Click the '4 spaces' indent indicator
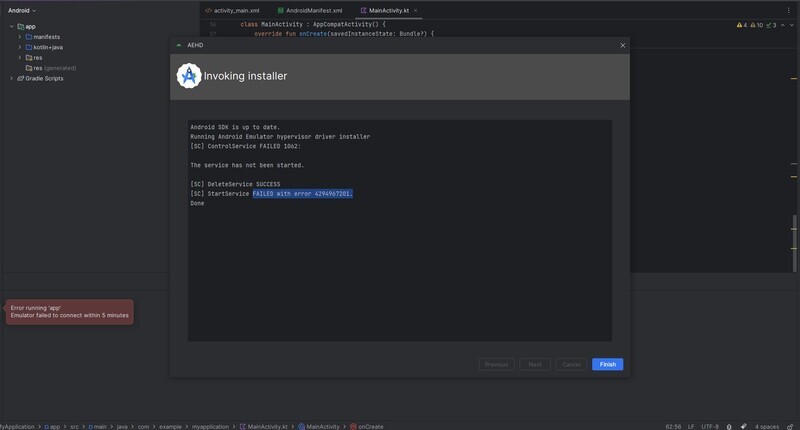 coord(767,426)
